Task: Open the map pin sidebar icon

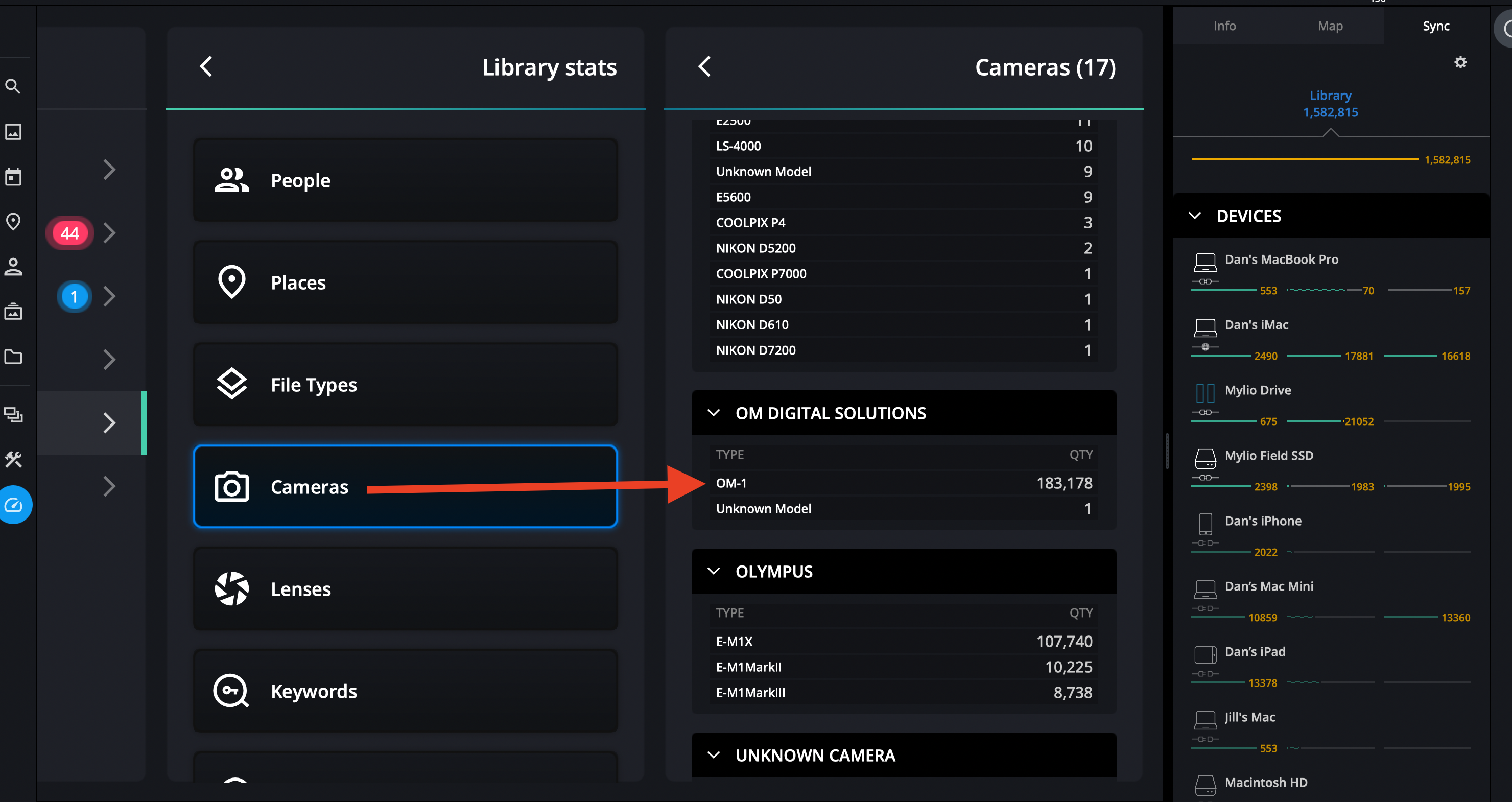Action: (x=13, y=221)
